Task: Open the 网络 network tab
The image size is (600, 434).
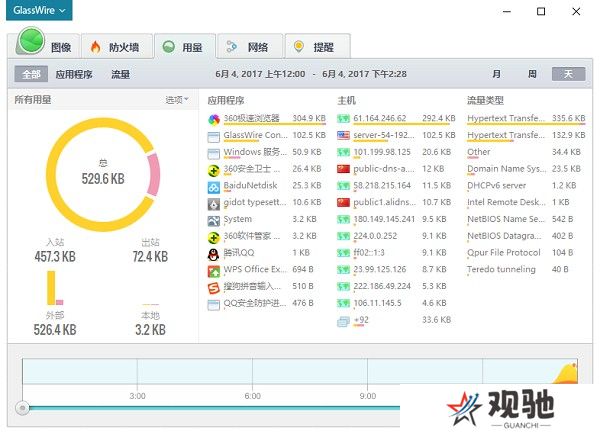Action: [250, 47]
